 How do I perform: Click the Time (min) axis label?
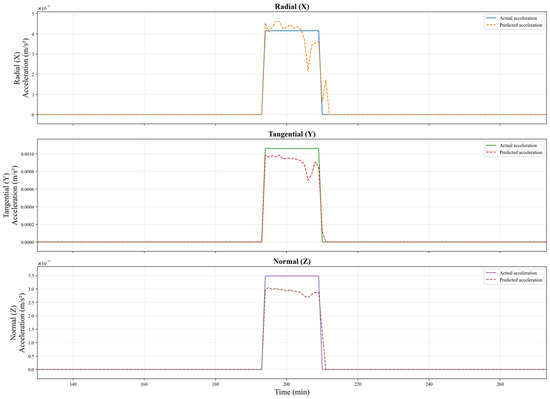pos(292,392)
